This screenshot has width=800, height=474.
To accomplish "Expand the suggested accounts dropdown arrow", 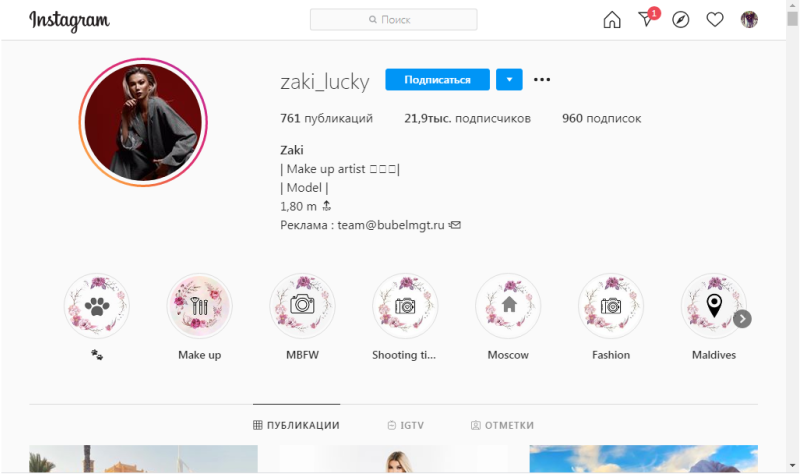I will (x=509, y=80).
